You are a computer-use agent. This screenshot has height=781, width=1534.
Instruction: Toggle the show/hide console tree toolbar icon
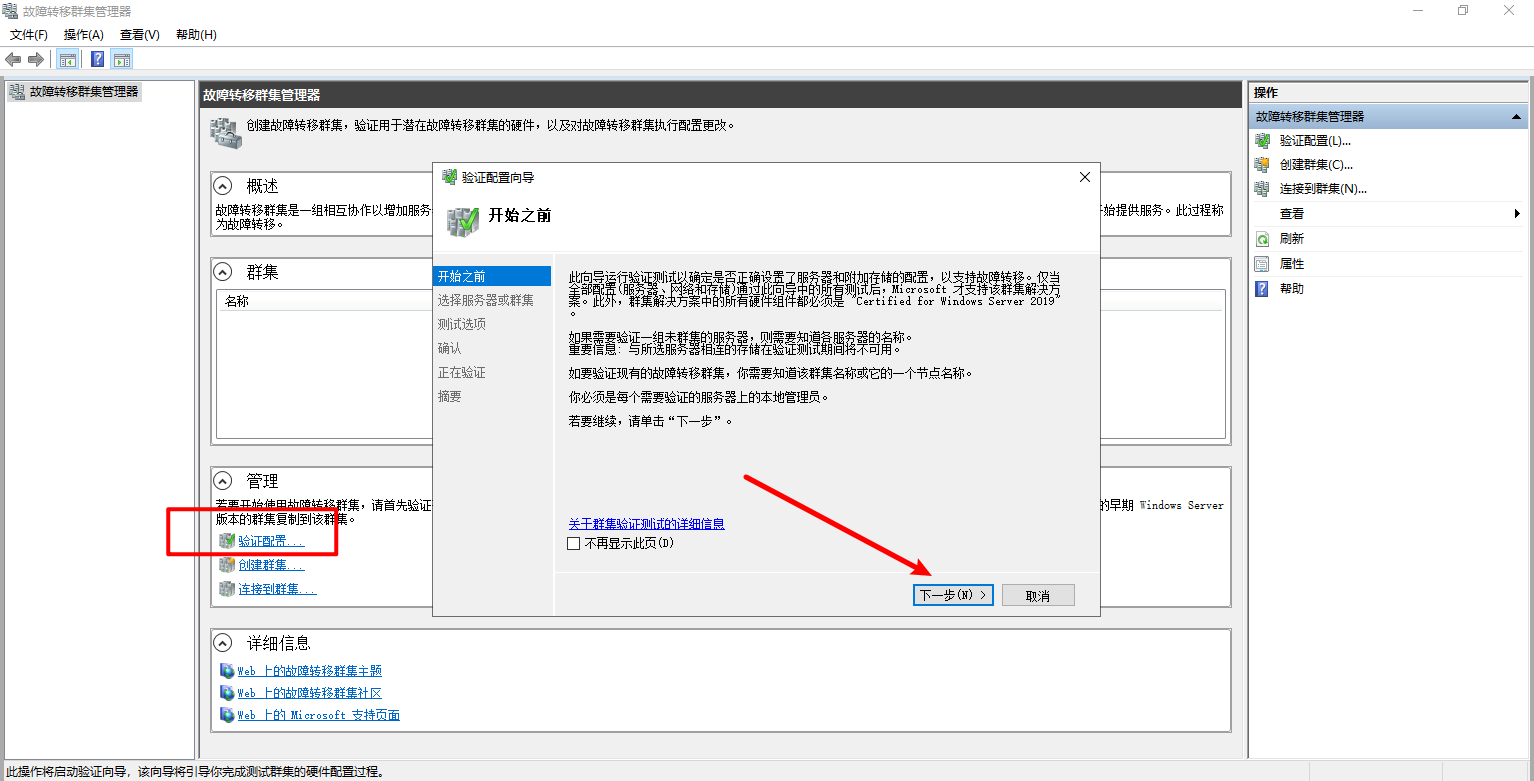[x=68, y=59]
